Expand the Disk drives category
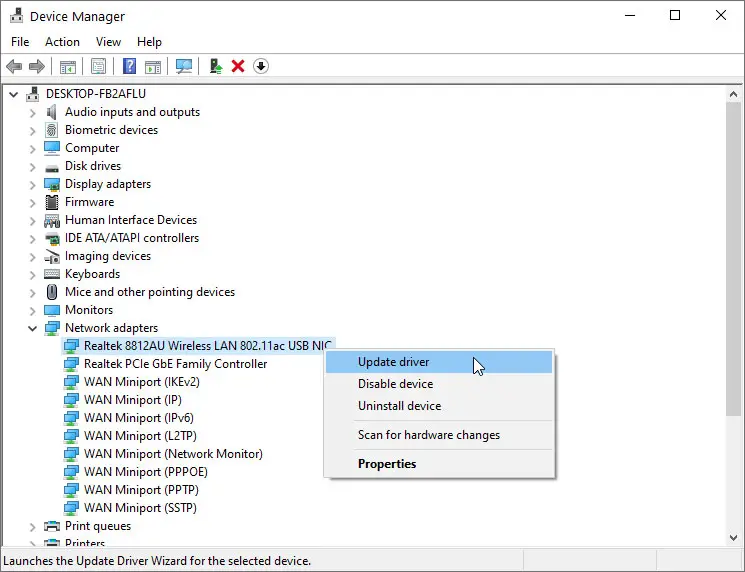This screenshot has width=745, height=572. 32,167
